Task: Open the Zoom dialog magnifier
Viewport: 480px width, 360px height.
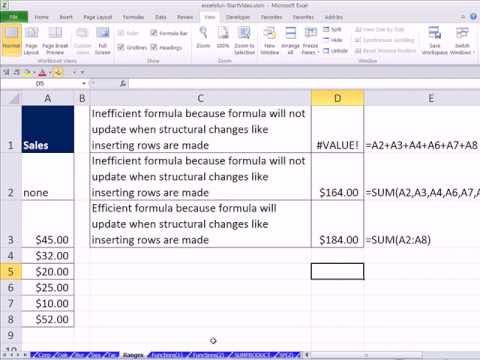Action: pos(203,37)
